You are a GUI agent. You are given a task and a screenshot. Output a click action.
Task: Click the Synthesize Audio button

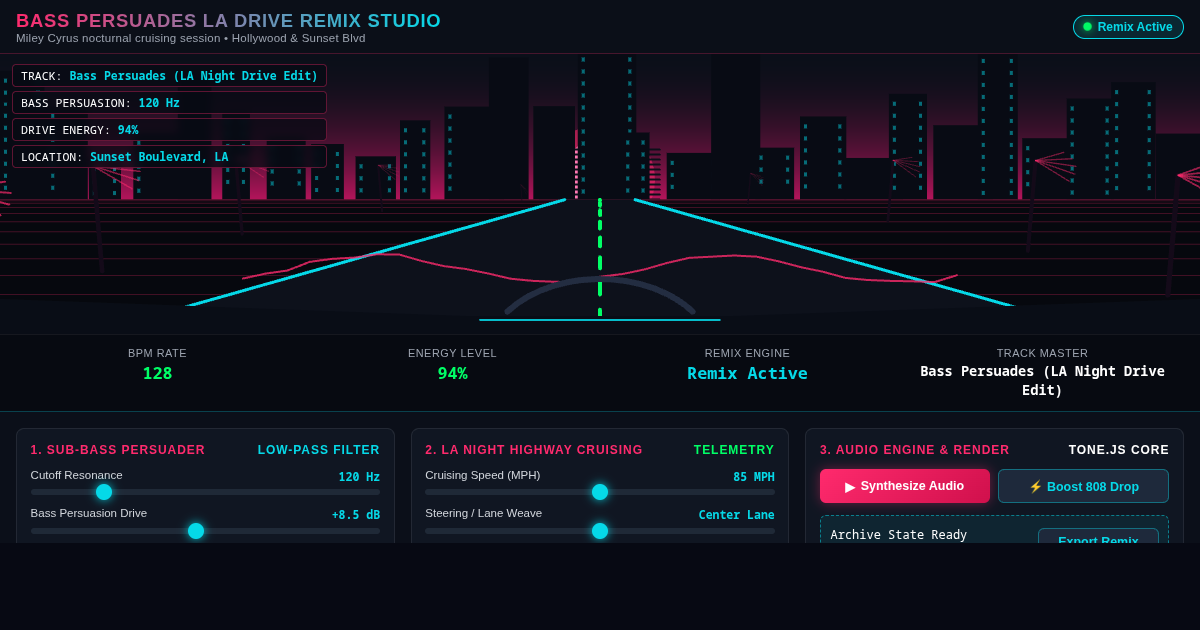click(x=905, y=486)
